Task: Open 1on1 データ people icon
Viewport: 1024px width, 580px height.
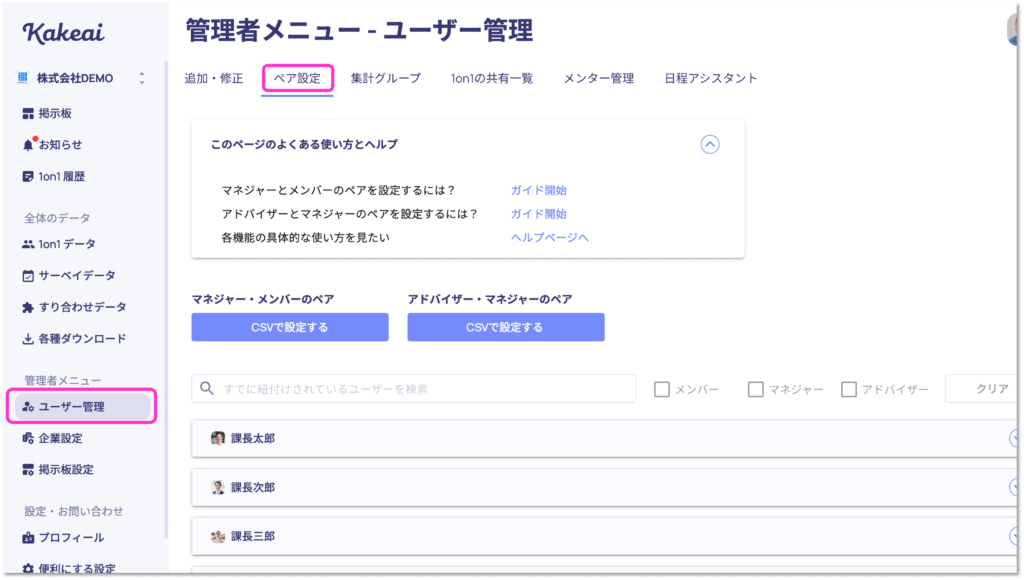Action: pyautogui.click(x=28, y=244)
